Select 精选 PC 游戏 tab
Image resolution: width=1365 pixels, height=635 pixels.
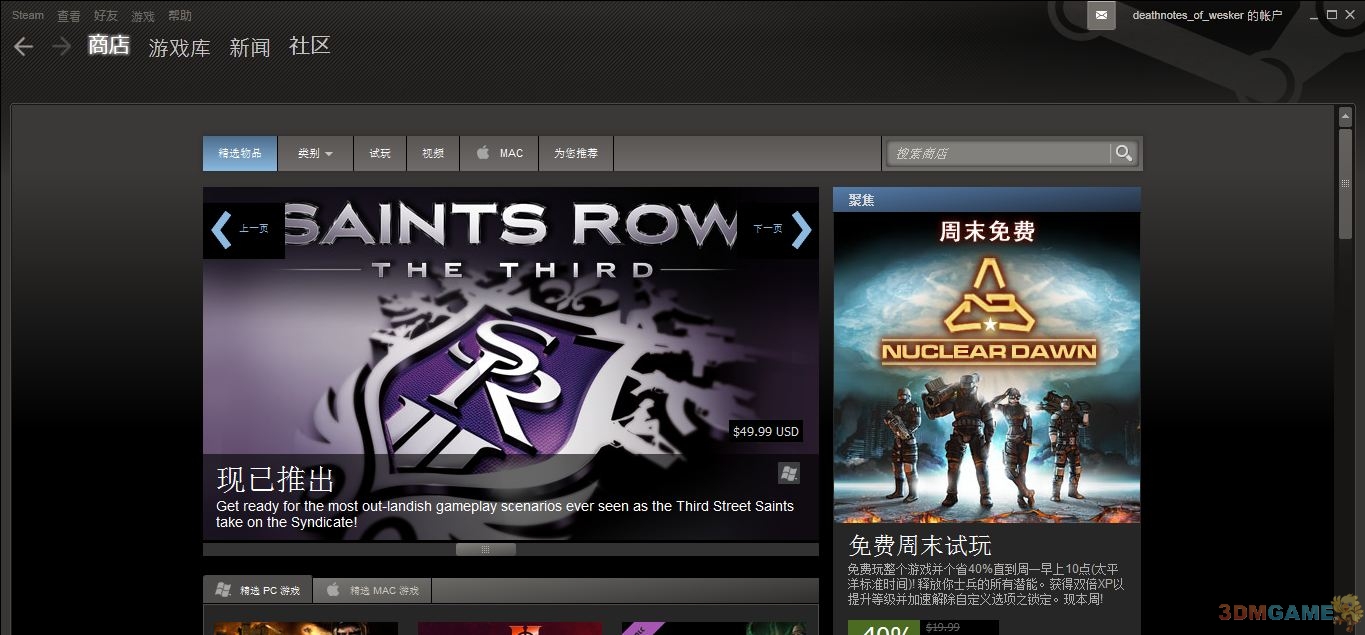[258, 590]
